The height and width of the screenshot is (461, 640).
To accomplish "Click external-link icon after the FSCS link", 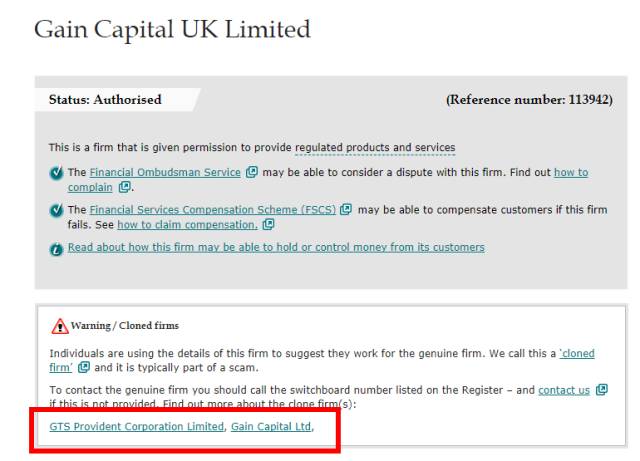I will (345, 209).
